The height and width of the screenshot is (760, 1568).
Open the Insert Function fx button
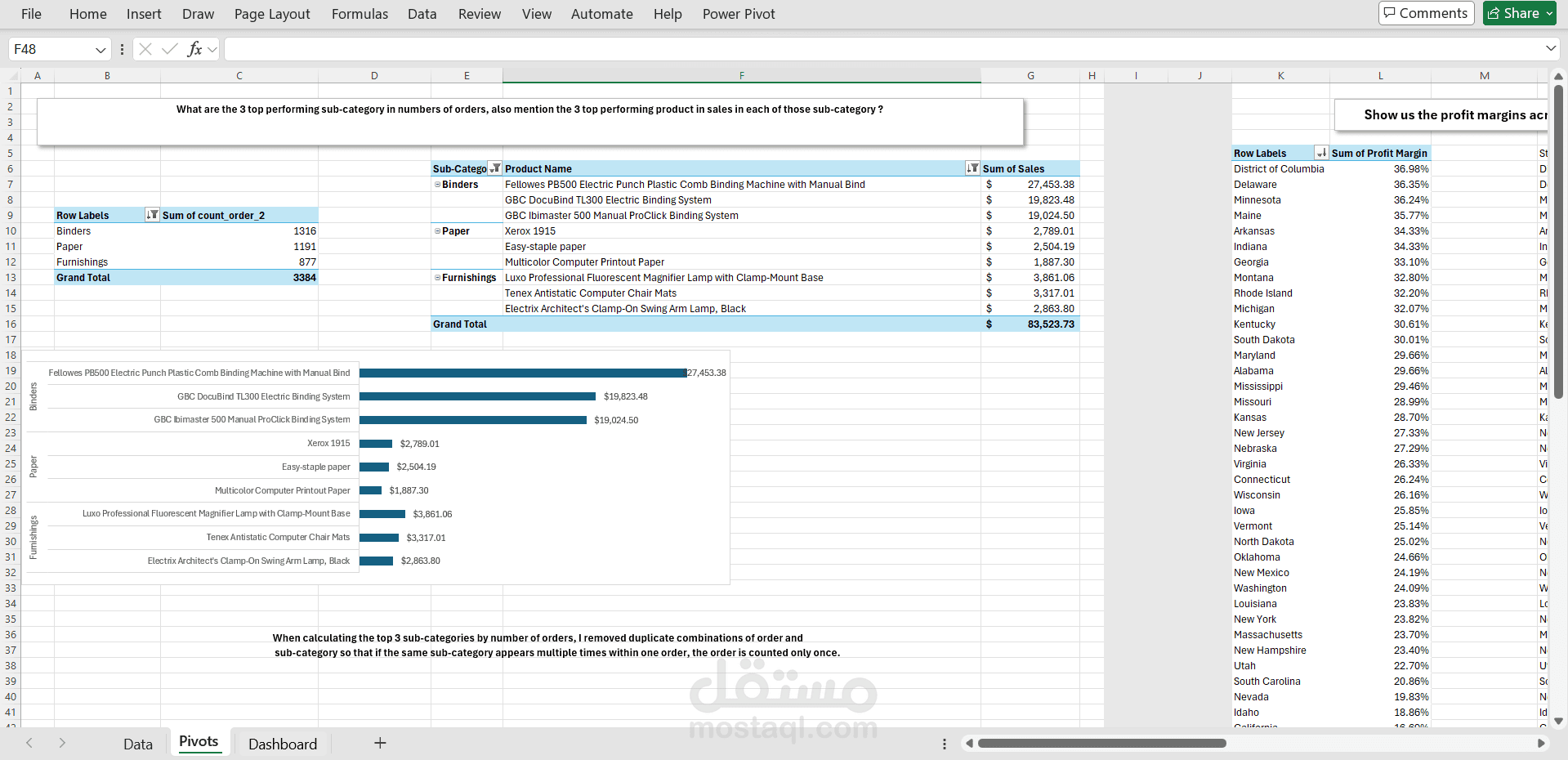pyautogui.click(x=194, y=49)
